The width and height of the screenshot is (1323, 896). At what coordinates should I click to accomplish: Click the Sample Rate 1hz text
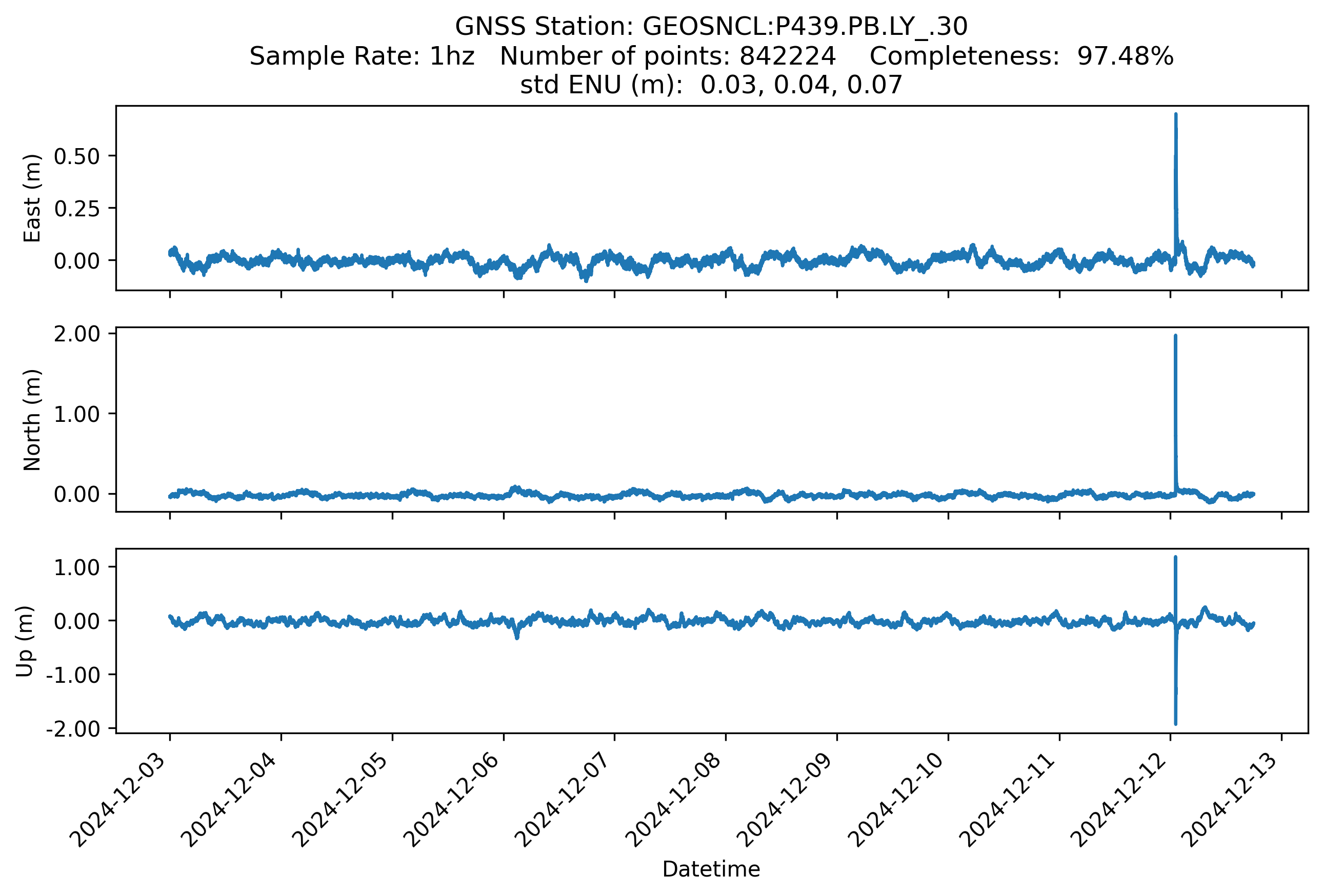(362, 56)
